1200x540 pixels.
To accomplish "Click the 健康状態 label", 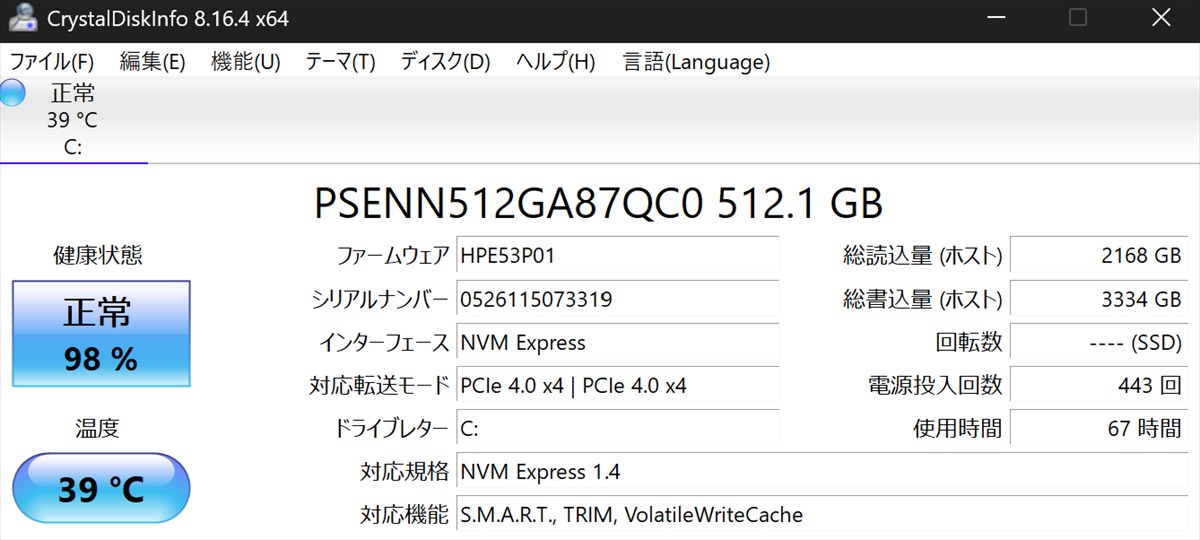I will [97, 255].
